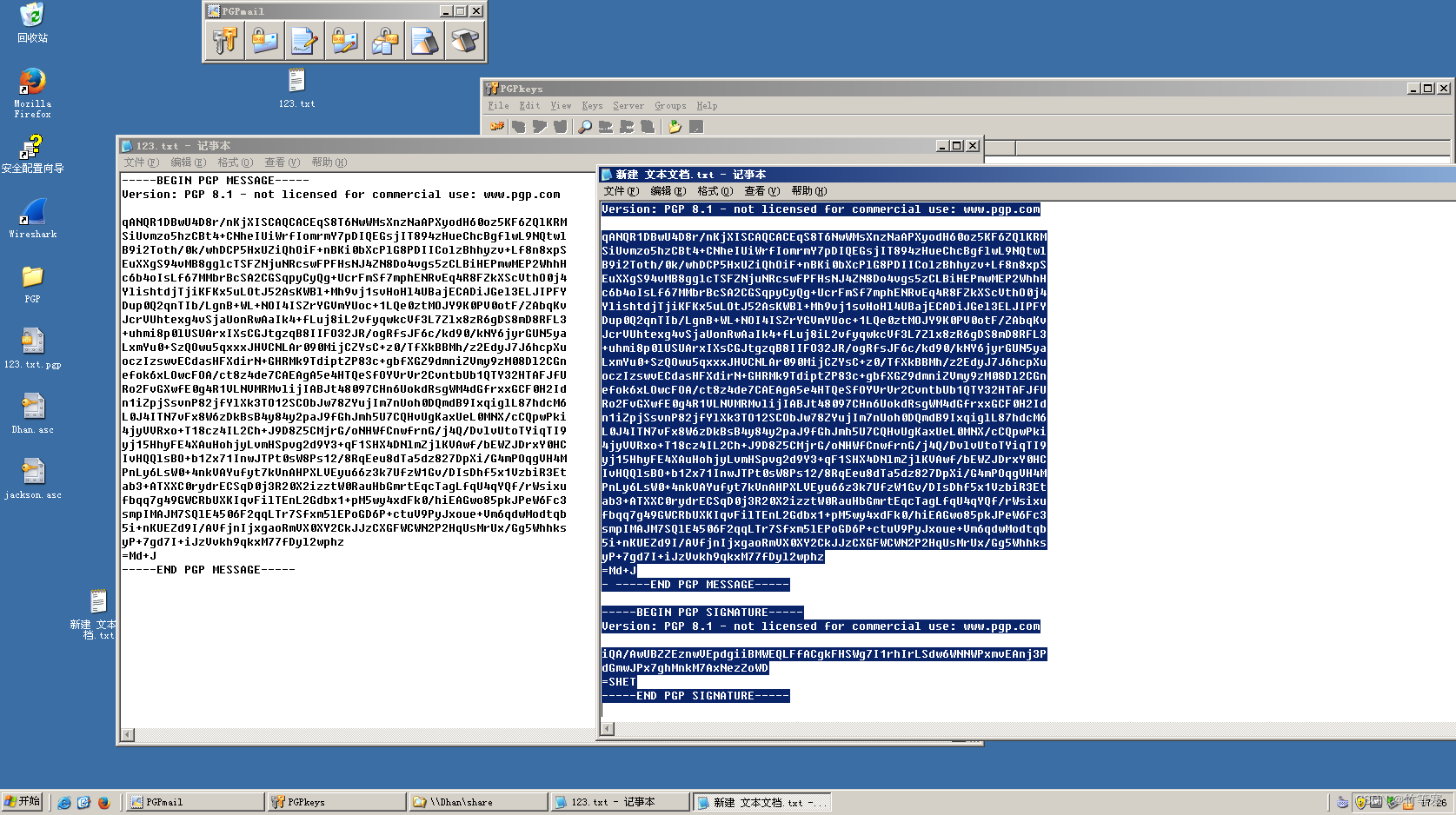Open 编辑 menu in 新建 文本文档 Notepad
Viewport: 1456px width, 815px height.
click(x=668, y=191)
